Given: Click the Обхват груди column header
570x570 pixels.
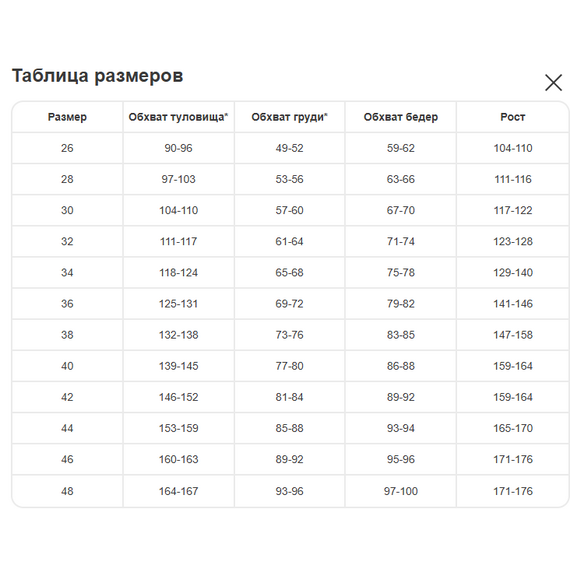Looking at the screenshot, I should 289,117.
